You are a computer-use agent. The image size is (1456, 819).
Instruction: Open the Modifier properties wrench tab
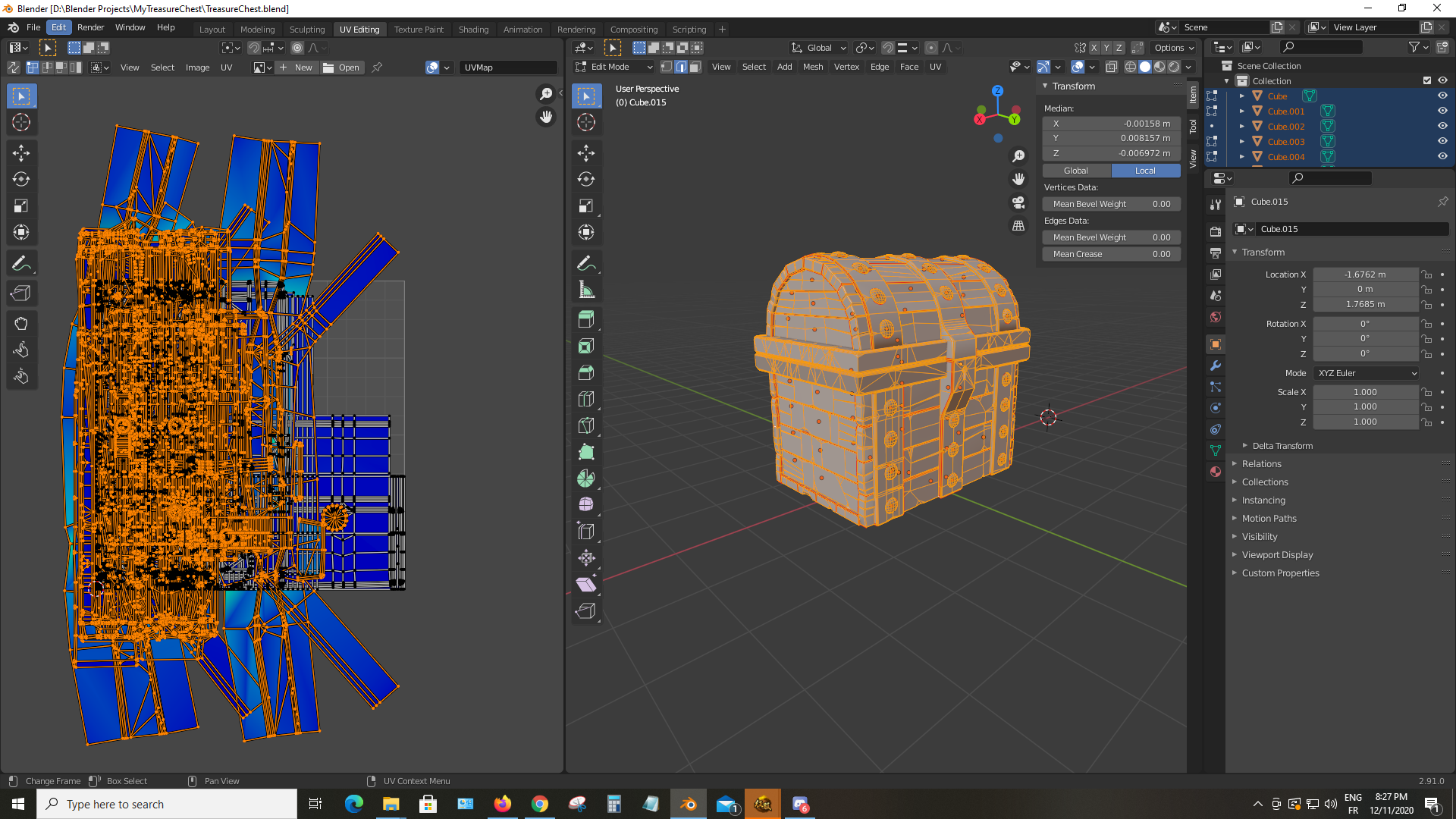[x=1216, y=366]
